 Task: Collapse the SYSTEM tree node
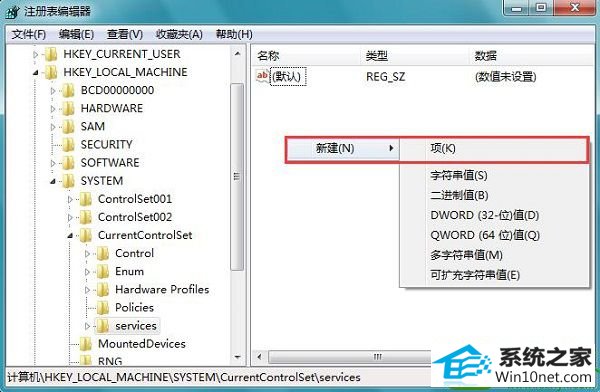click(x=53, y=181)
